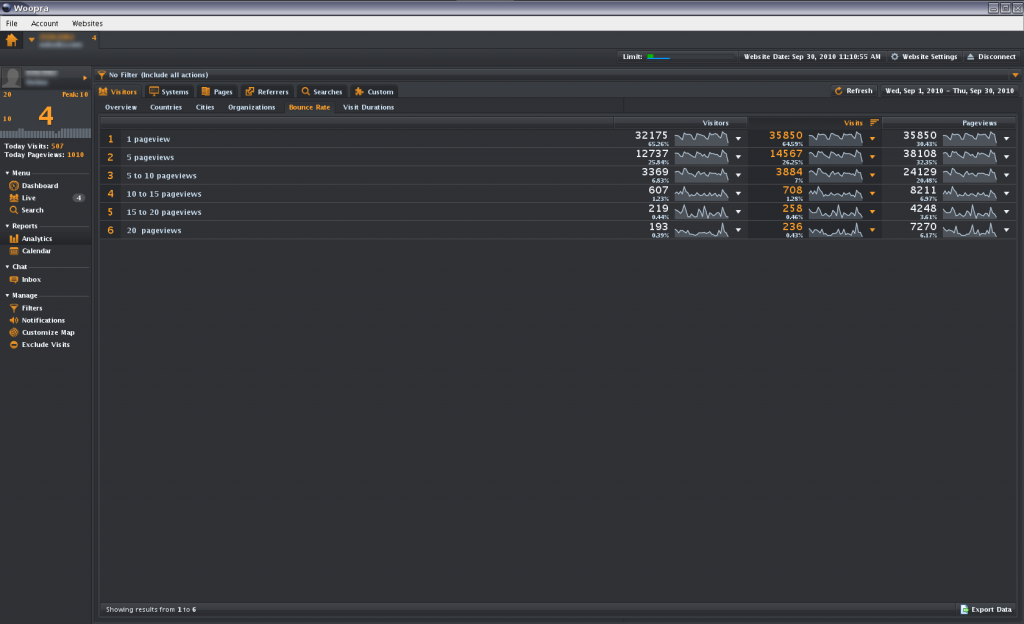This screenshot has width=1024, height=624.
Task: Switch to the Pages tab
Action: (217, 91)
